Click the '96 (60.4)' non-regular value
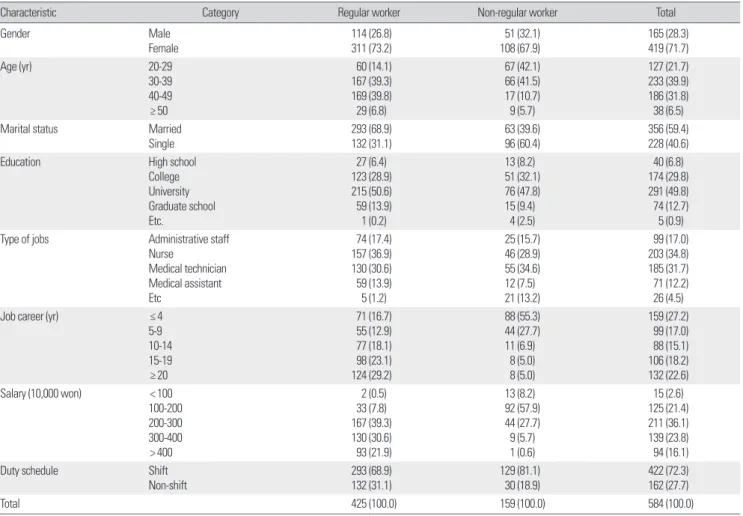This screenshot has height=516, width=743. pos(522,144)
